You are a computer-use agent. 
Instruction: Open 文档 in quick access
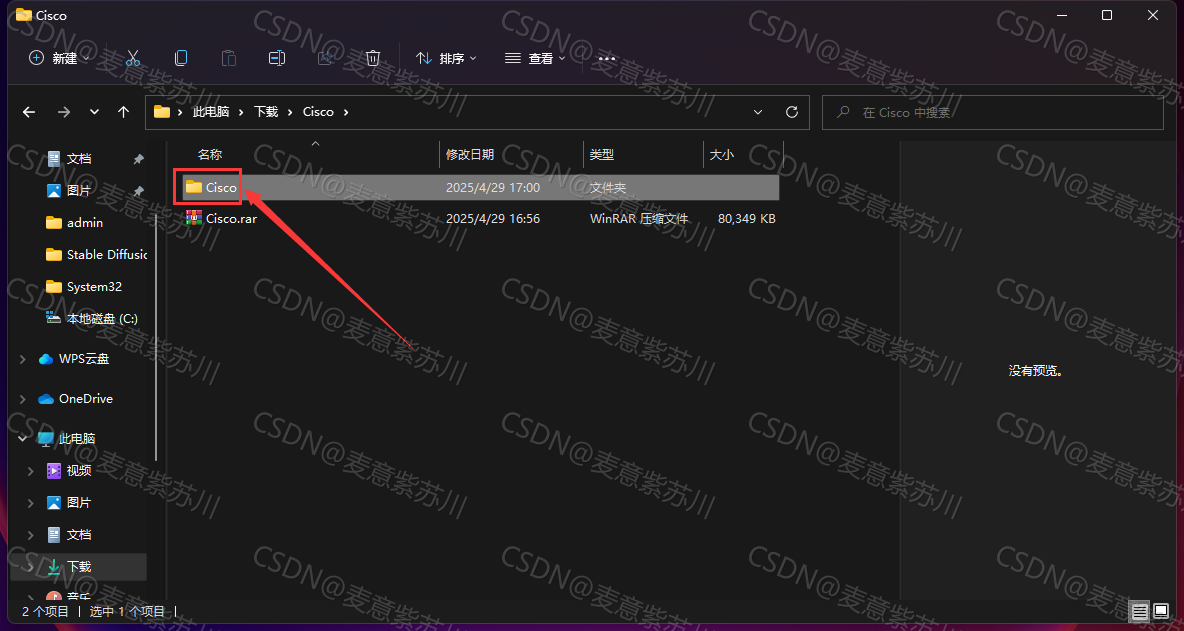[x=79, y=159]
